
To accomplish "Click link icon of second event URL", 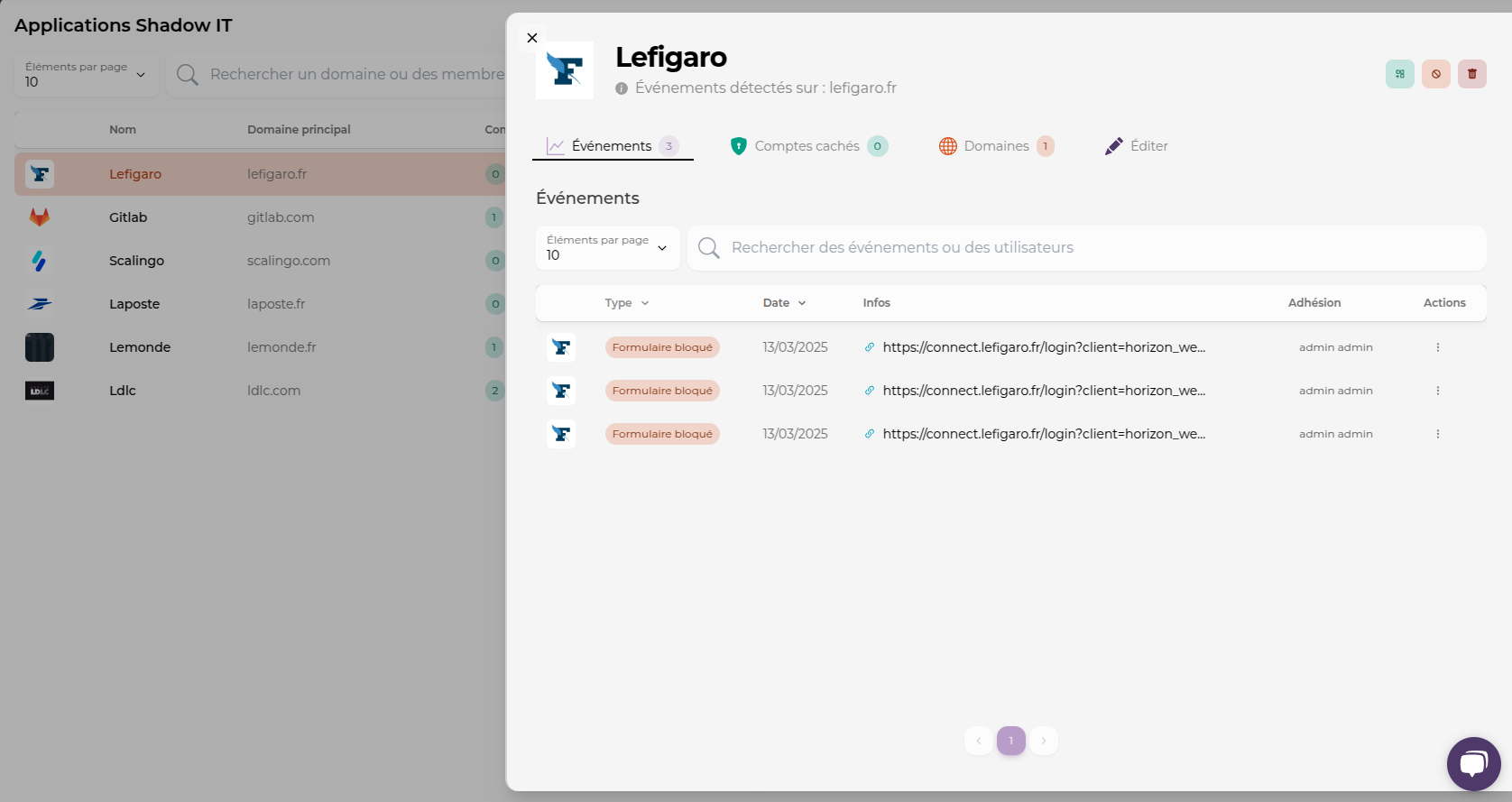I will (870, 391).
